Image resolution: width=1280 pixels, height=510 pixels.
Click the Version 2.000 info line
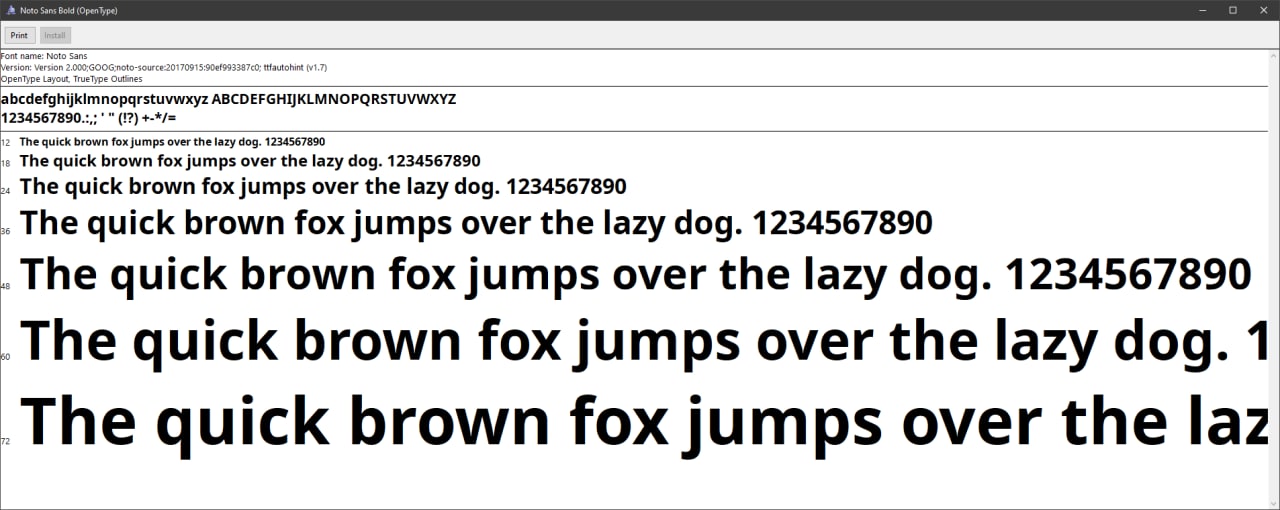[x=164, y=67]
